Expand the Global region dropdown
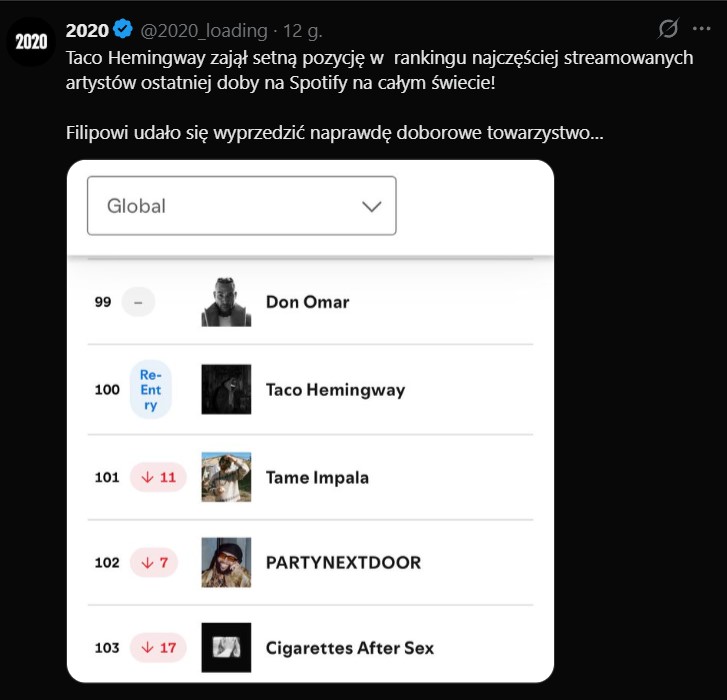 click(x=241, y=206)
